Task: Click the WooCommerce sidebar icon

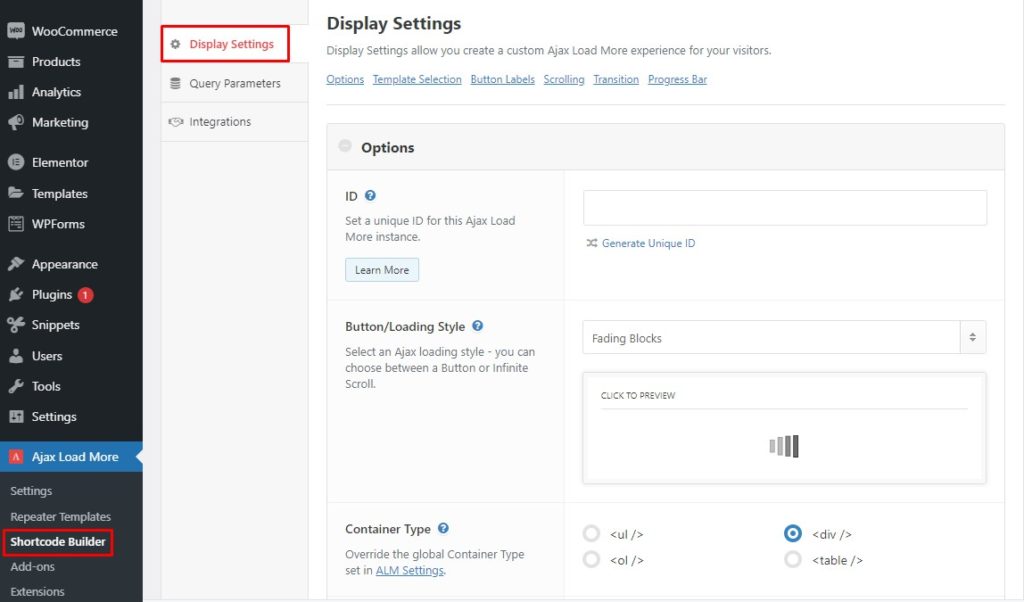Action: pos(16,31)
